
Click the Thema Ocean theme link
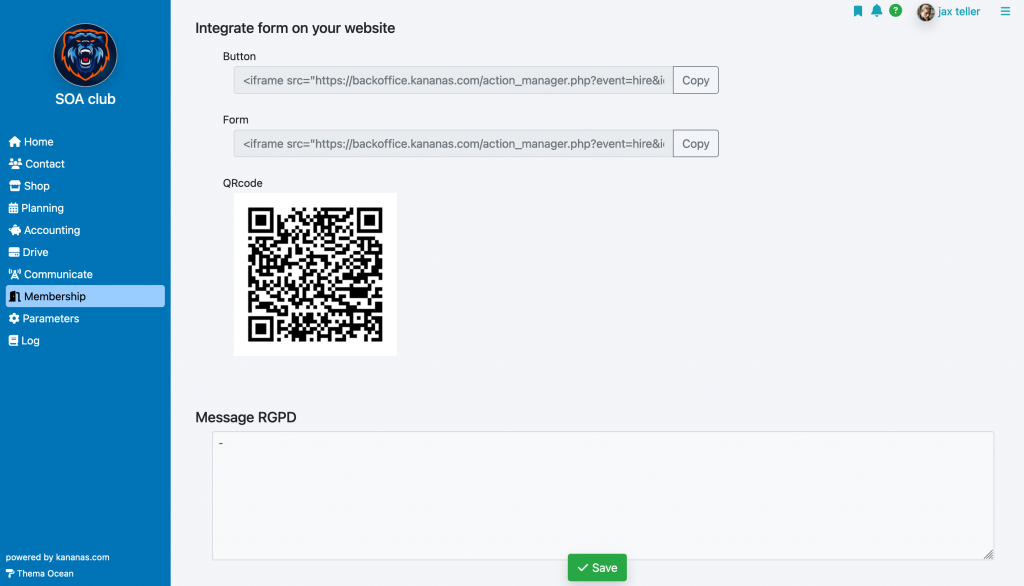[45, 574]
